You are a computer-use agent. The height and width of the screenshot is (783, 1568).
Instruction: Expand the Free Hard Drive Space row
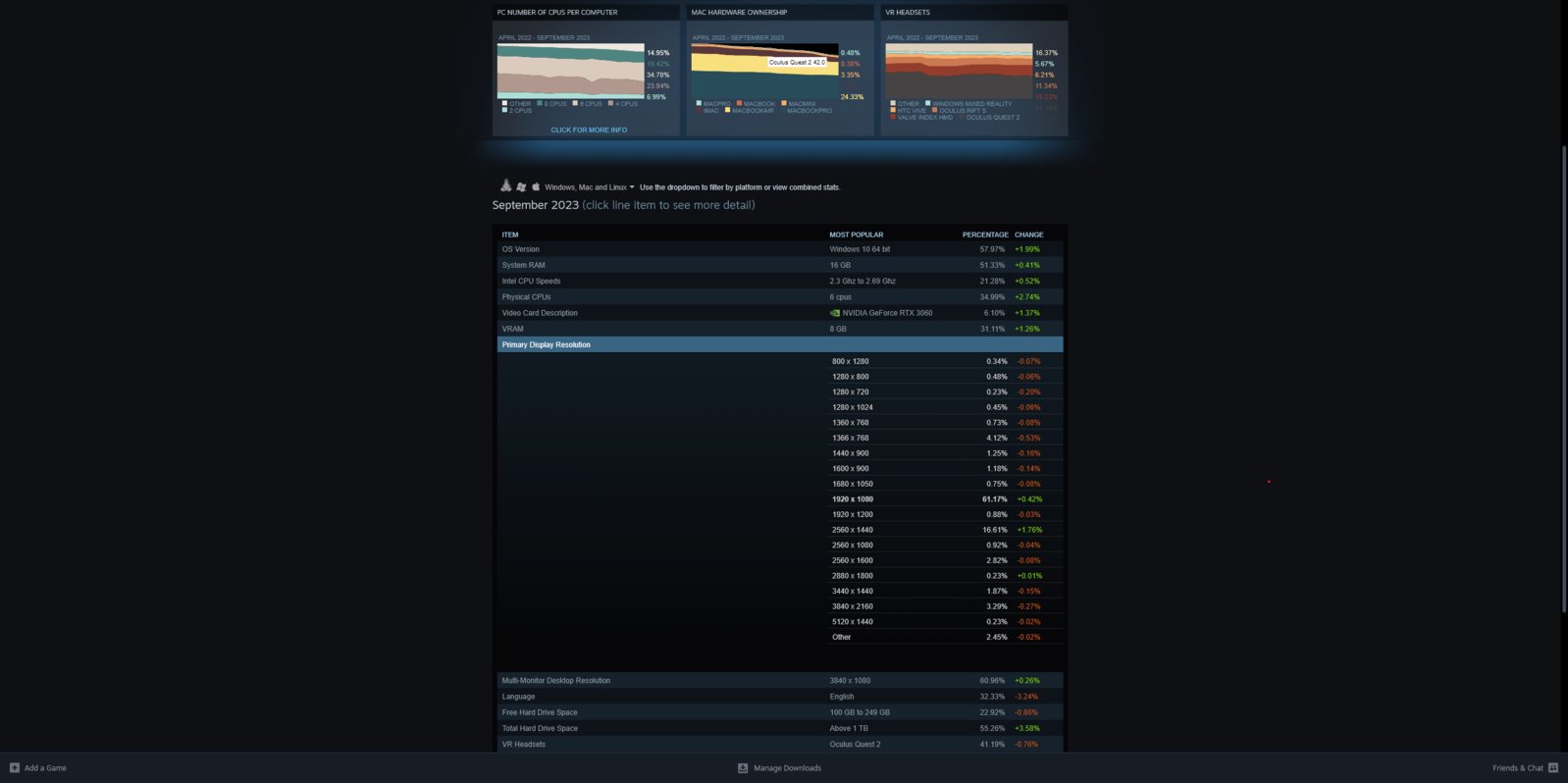[780, 712]
